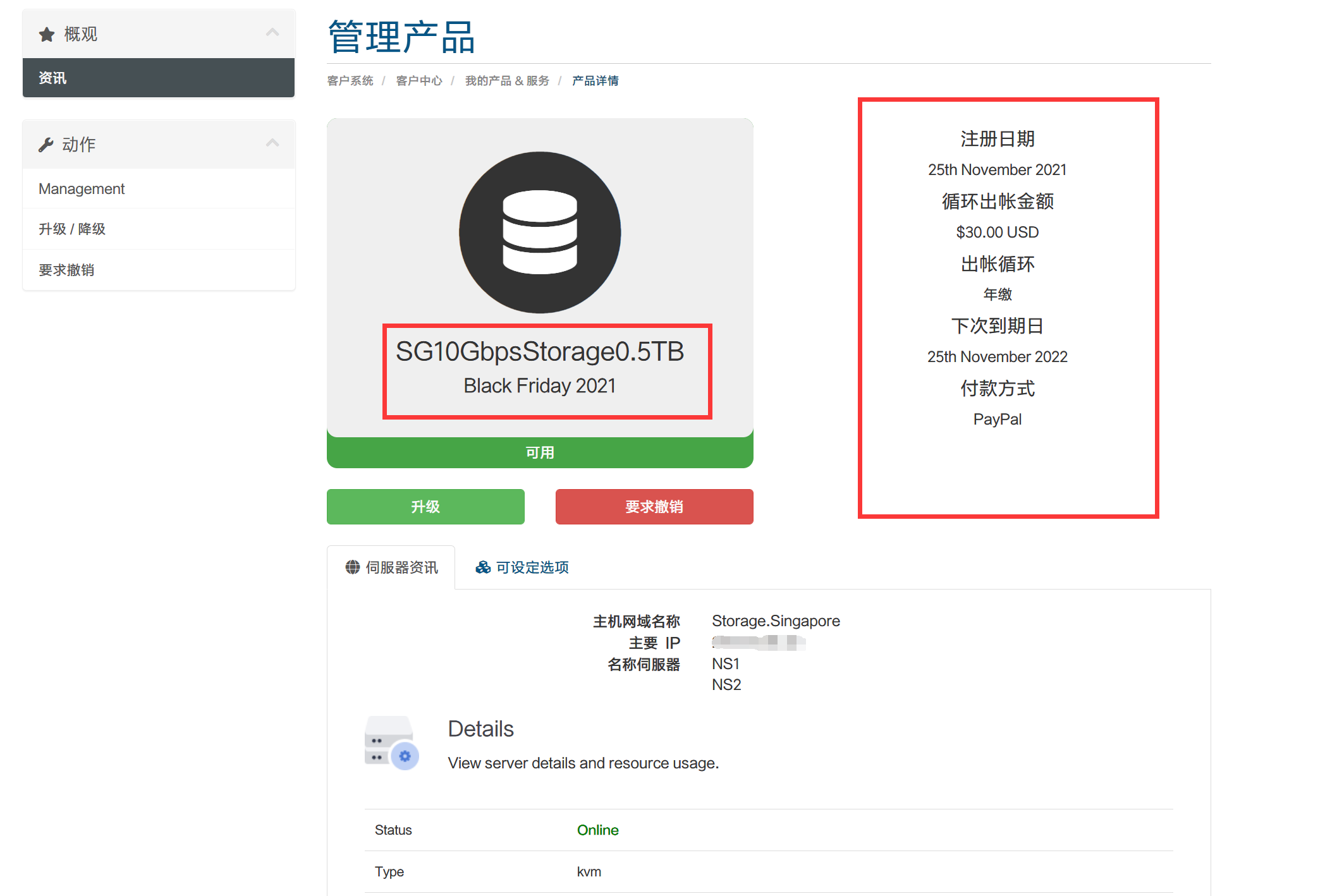Click the 年缴 billing cycle value
This screenshot has width=1337, height=896.
pos(998,294)
